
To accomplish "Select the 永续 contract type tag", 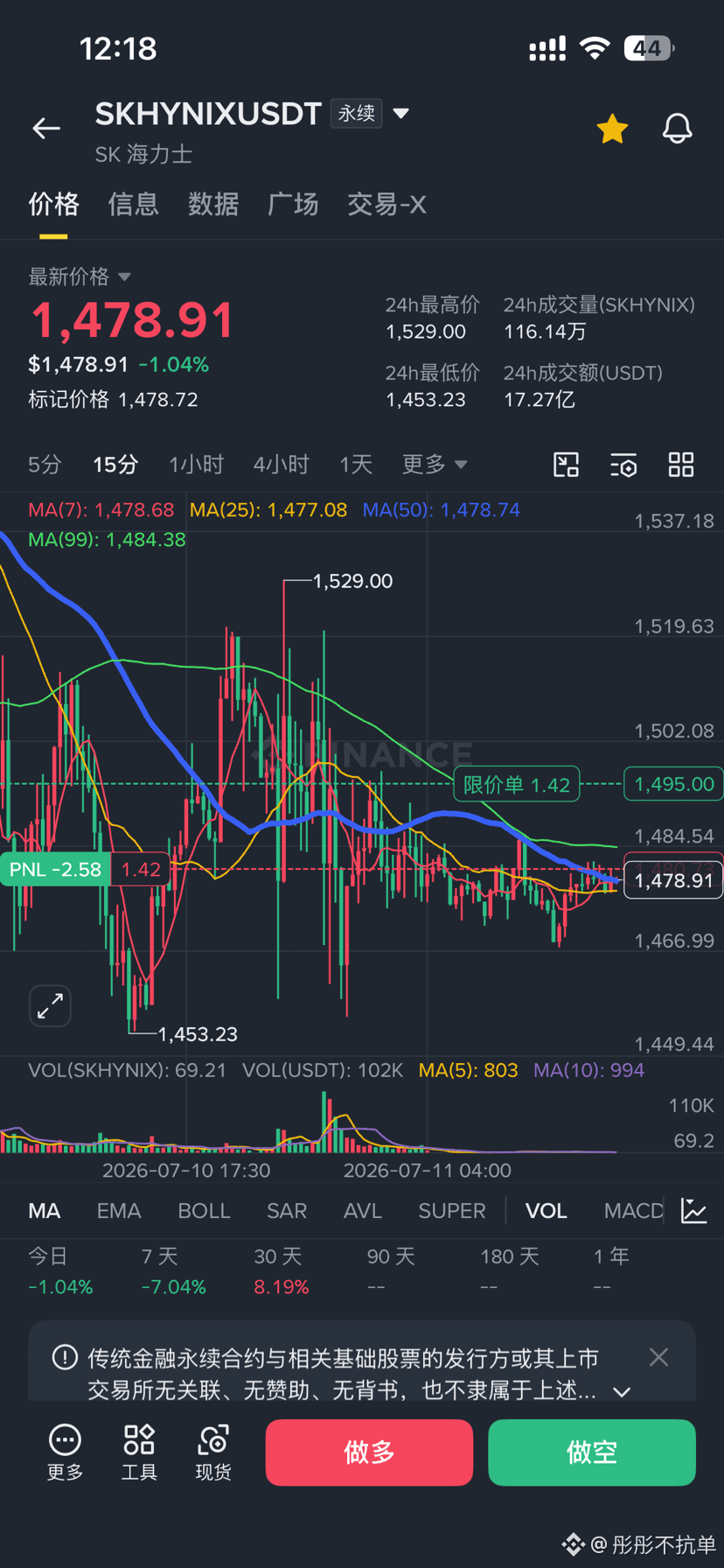I will coord(357,114).
